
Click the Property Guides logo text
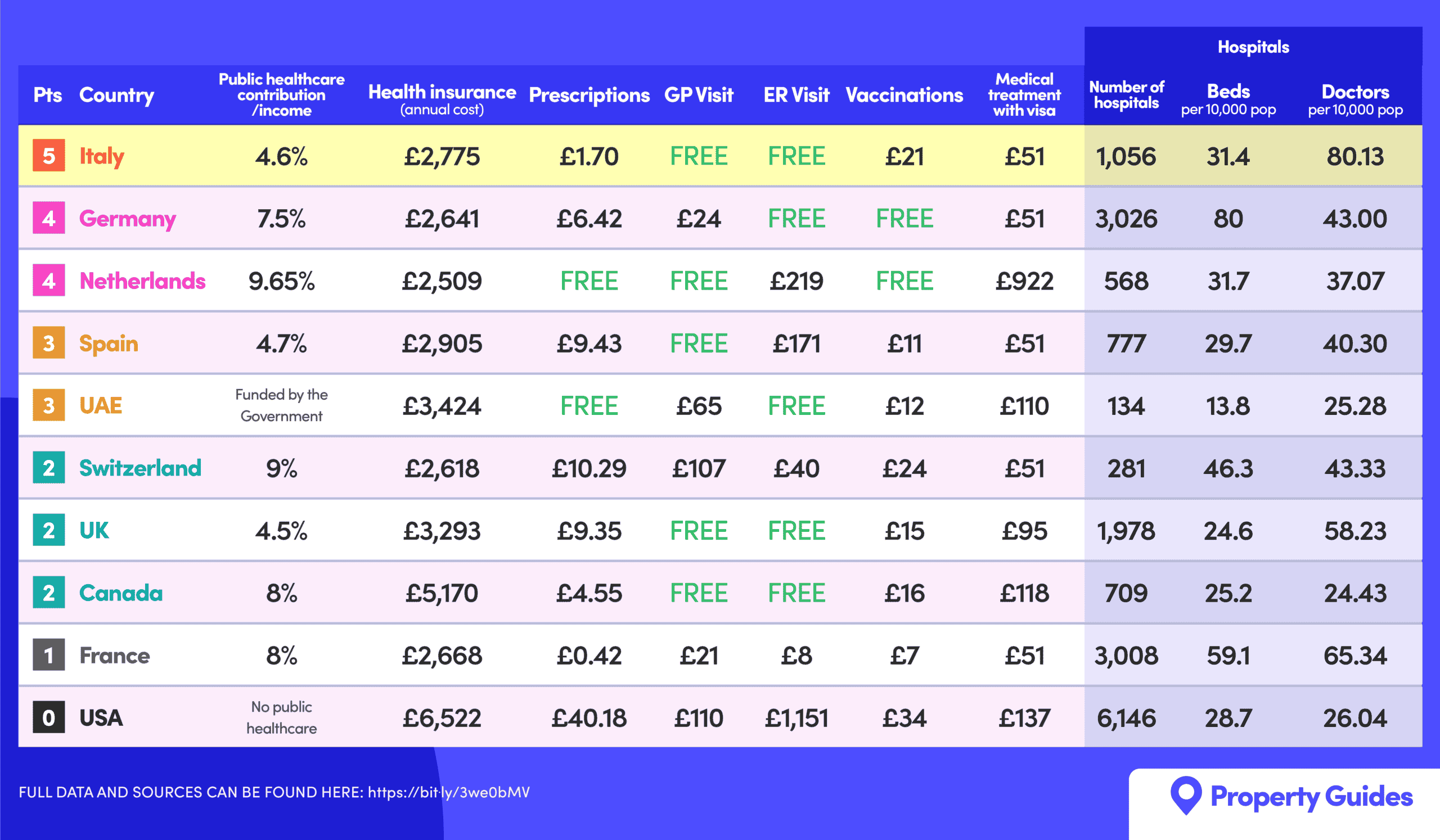pos(1311,797)
